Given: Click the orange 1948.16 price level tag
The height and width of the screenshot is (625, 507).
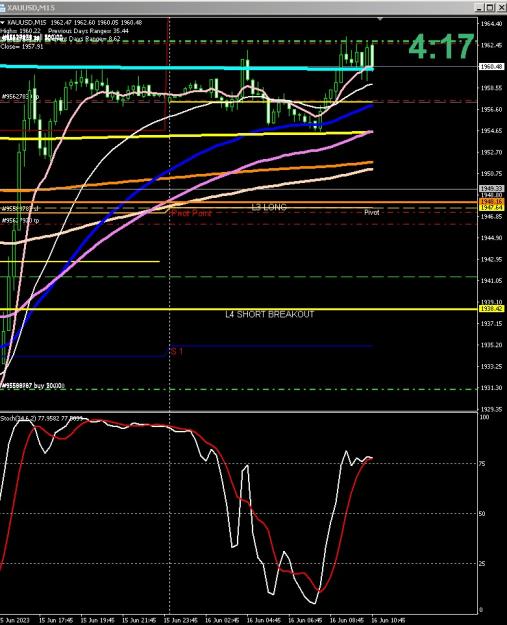Looking at the screenshot, I should [491, 202].
